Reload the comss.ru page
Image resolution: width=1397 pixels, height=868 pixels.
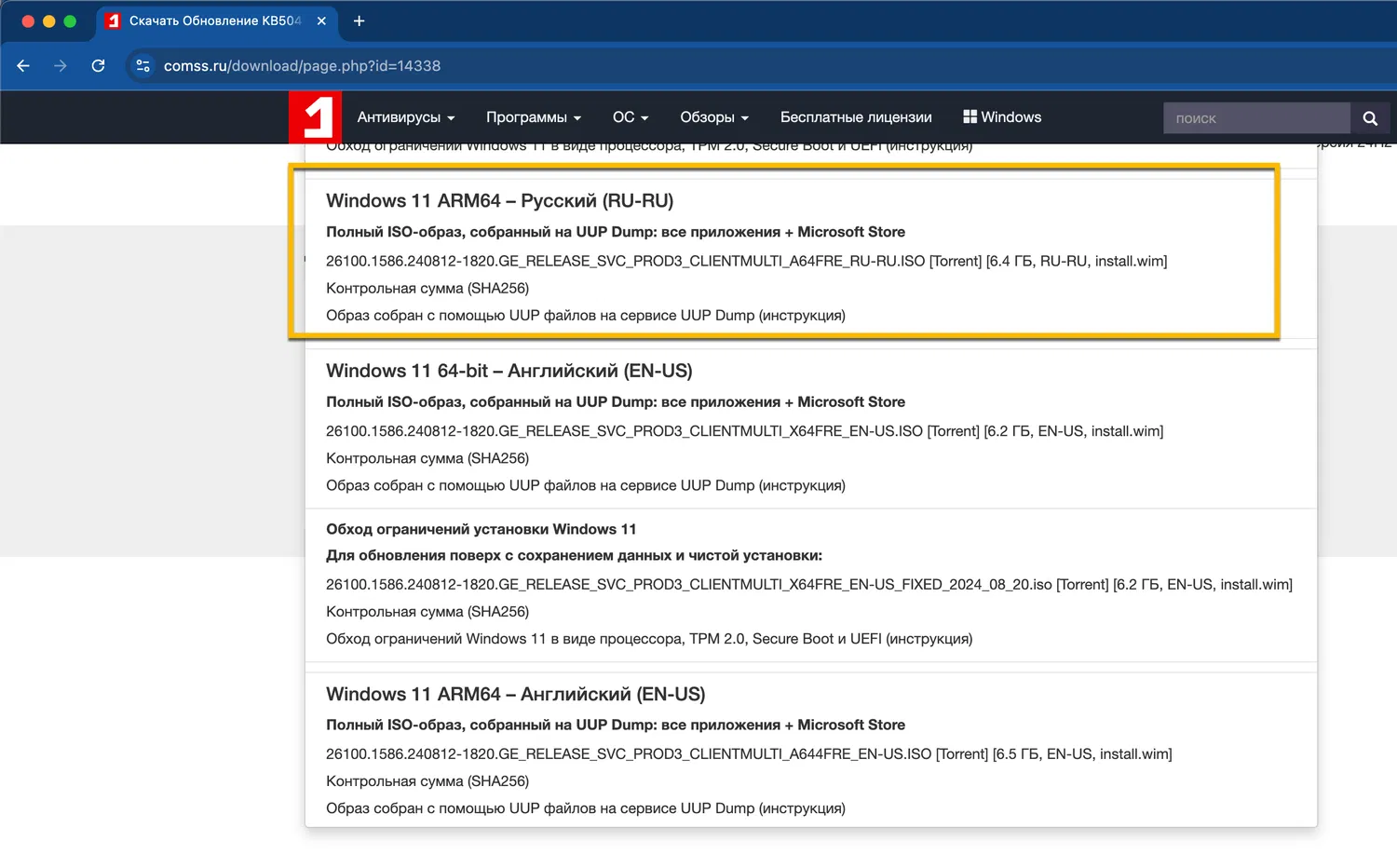(x=98, y=66)
